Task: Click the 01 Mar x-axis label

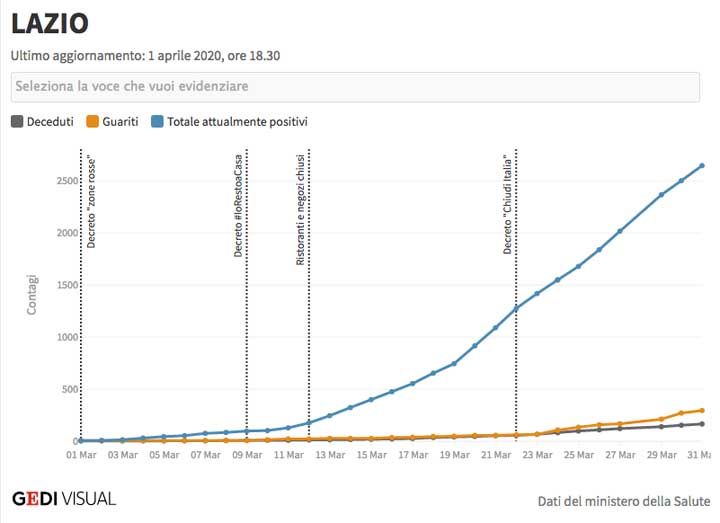Action: (x=81, y=455)
